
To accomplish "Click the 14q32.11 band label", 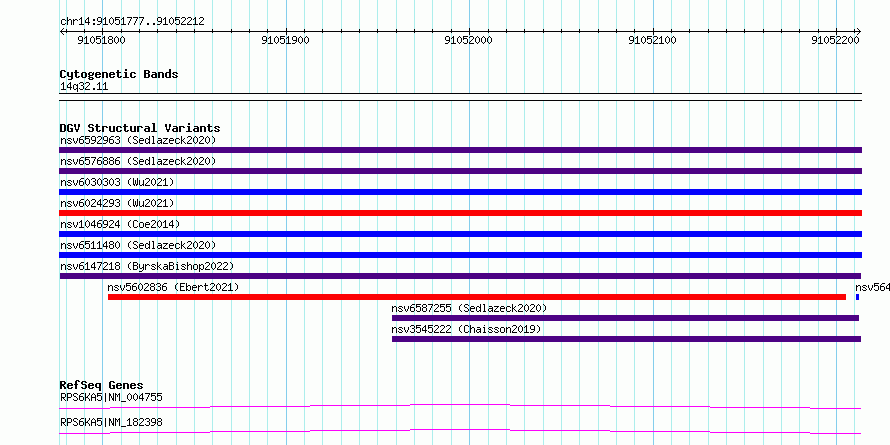I will pos(84,87).
